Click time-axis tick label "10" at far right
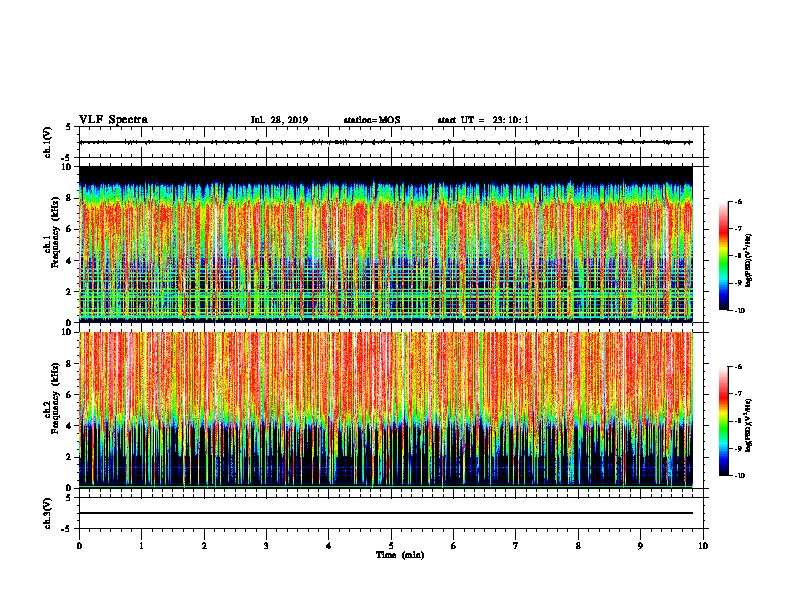Viewport: 792px width, 612px height. pos(703,546)
